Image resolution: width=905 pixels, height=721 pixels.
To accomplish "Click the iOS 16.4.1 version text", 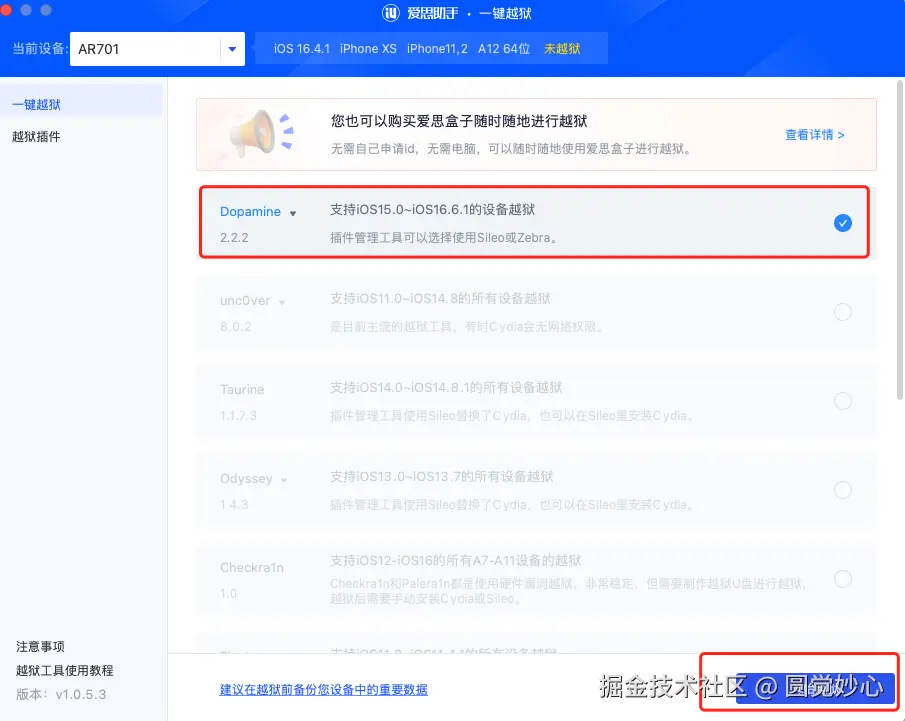I will [x=302, y=48].
